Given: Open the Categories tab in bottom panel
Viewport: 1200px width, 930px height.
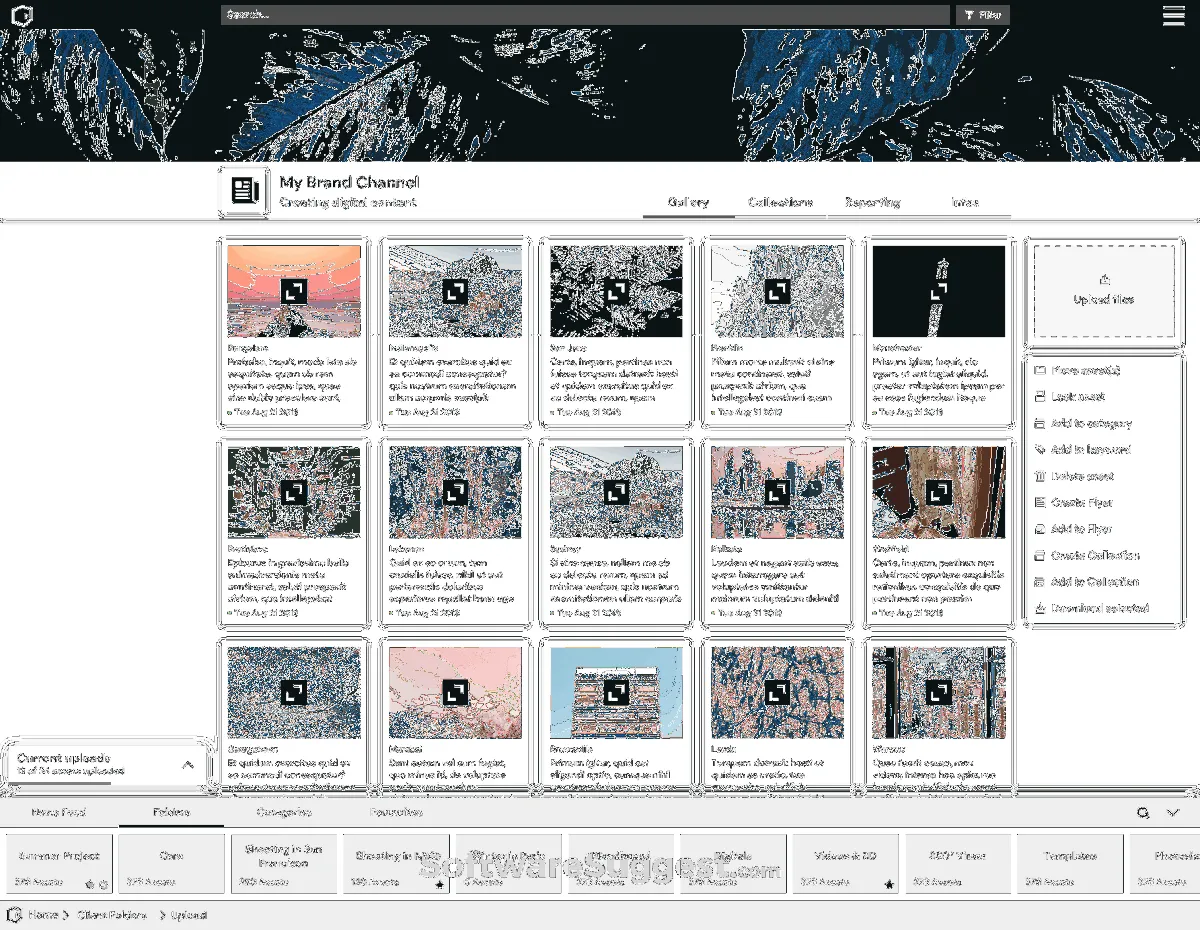Looking at the screenshot, I should point(283,813).
